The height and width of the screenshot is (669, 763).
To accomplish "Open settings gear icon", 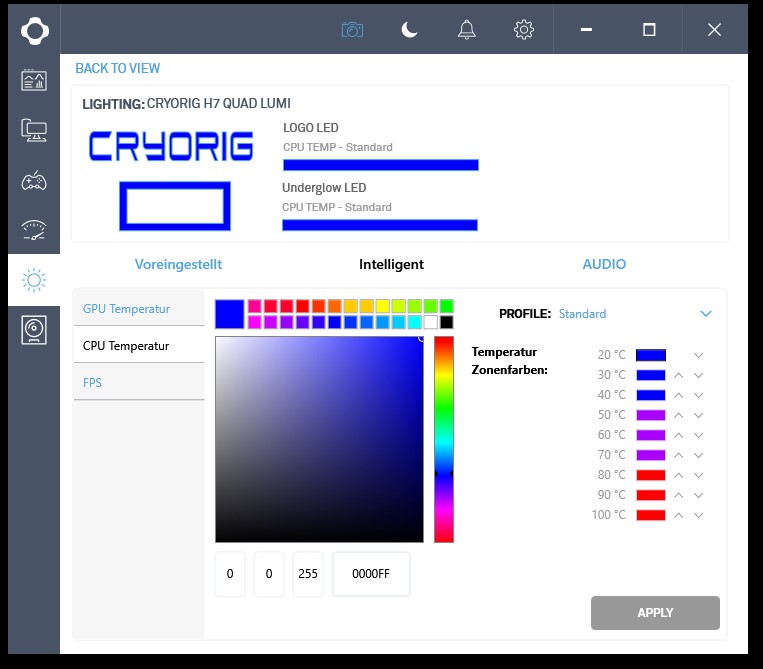I will point(524,30).
